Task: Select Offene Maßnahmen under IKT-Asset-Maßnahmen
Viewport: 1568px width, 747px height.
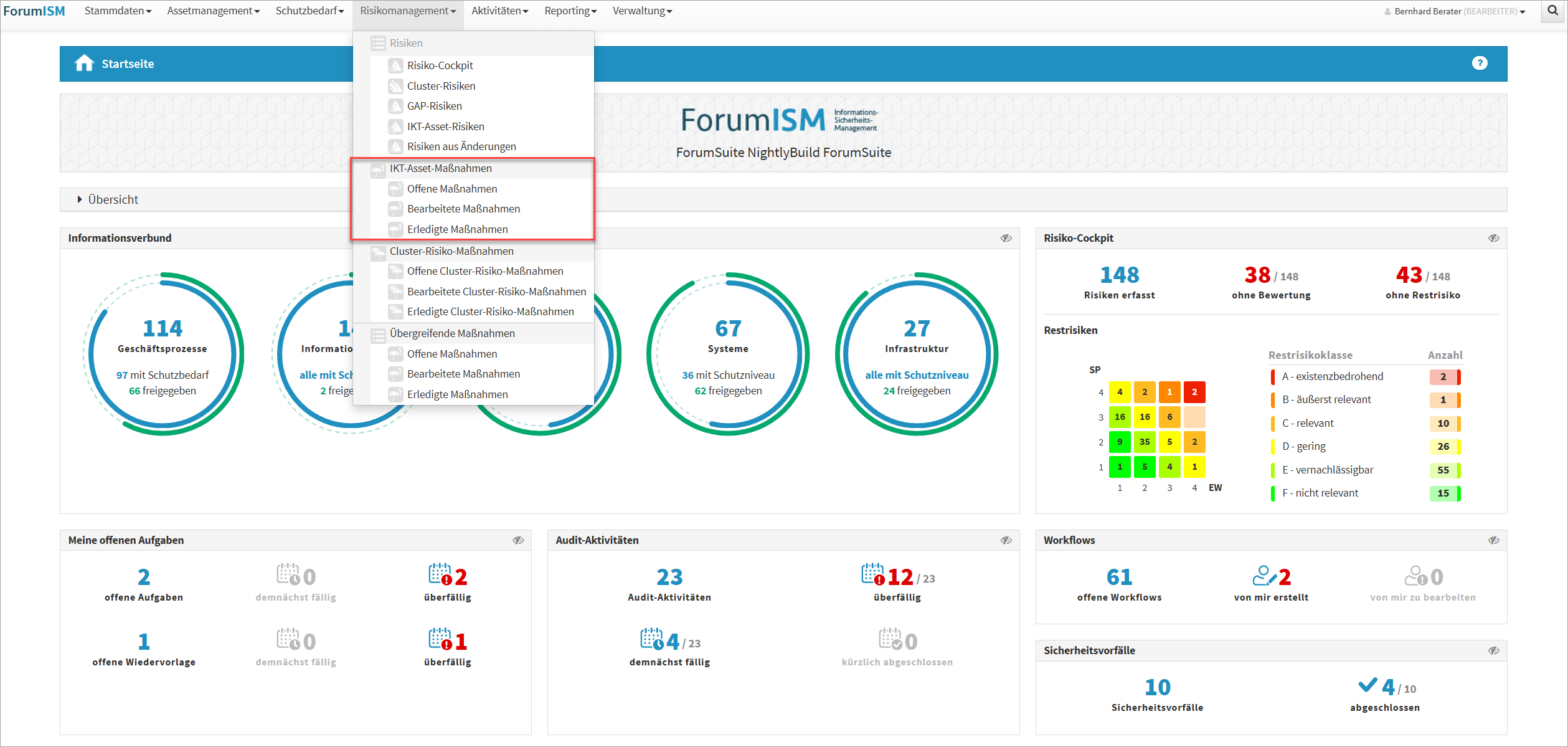Action: point(451,189)
